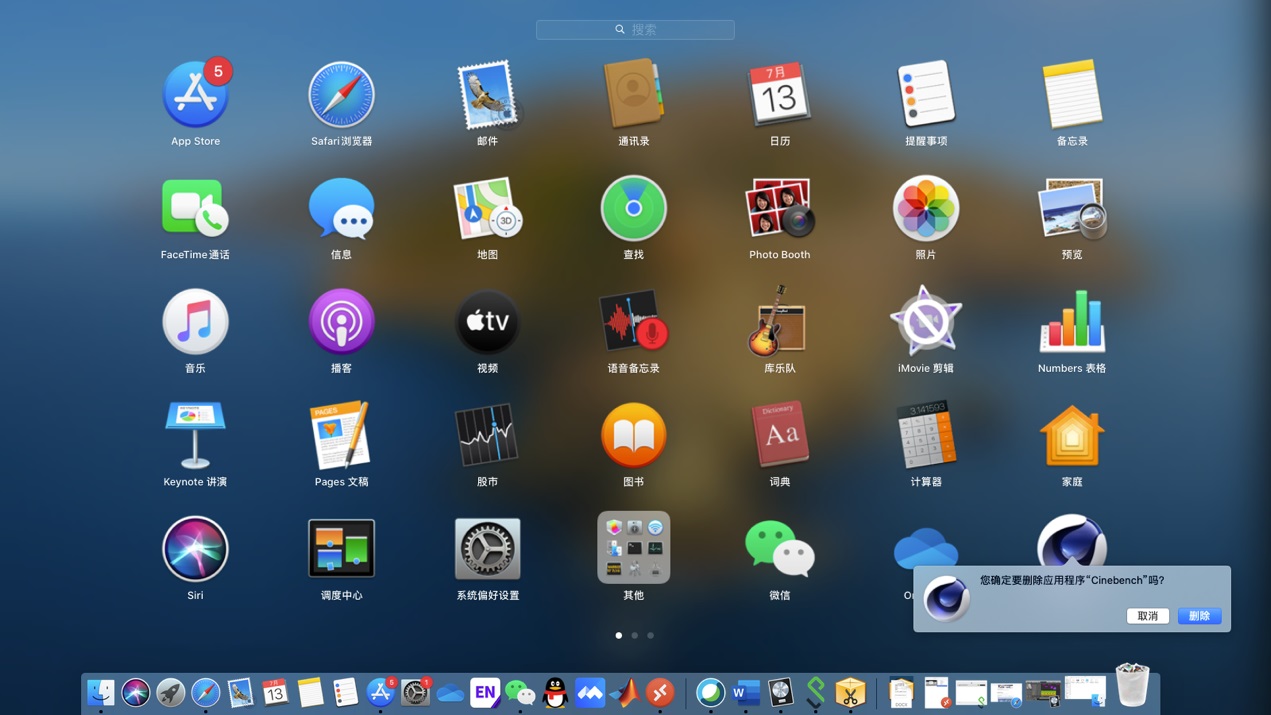Open yellow Notes icon in Dock
Screen dimensions: 1271x715
point(310,692)
